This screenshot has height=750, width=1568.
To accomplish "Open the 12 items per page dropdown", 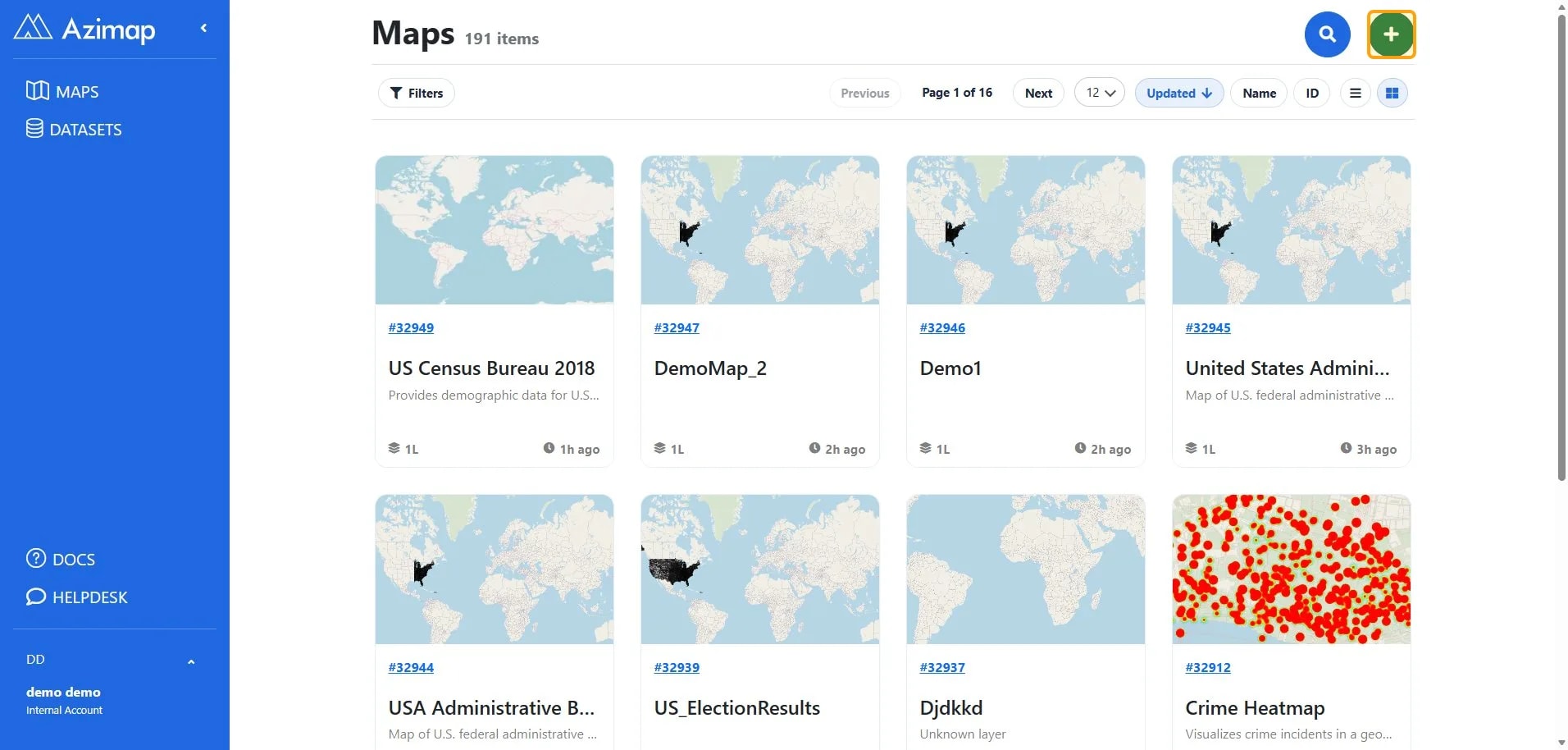I will tap(1100, 93).
